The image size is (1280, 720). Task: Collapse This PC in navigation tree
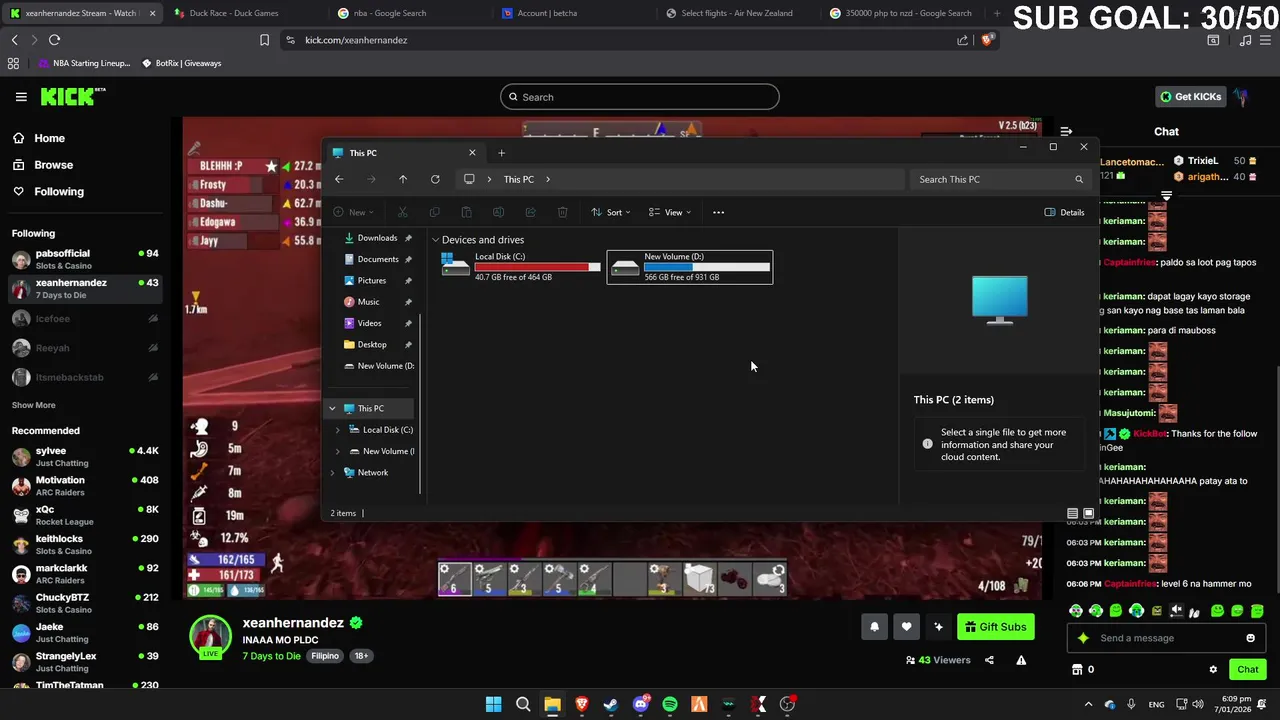click(x=332, y=408)
